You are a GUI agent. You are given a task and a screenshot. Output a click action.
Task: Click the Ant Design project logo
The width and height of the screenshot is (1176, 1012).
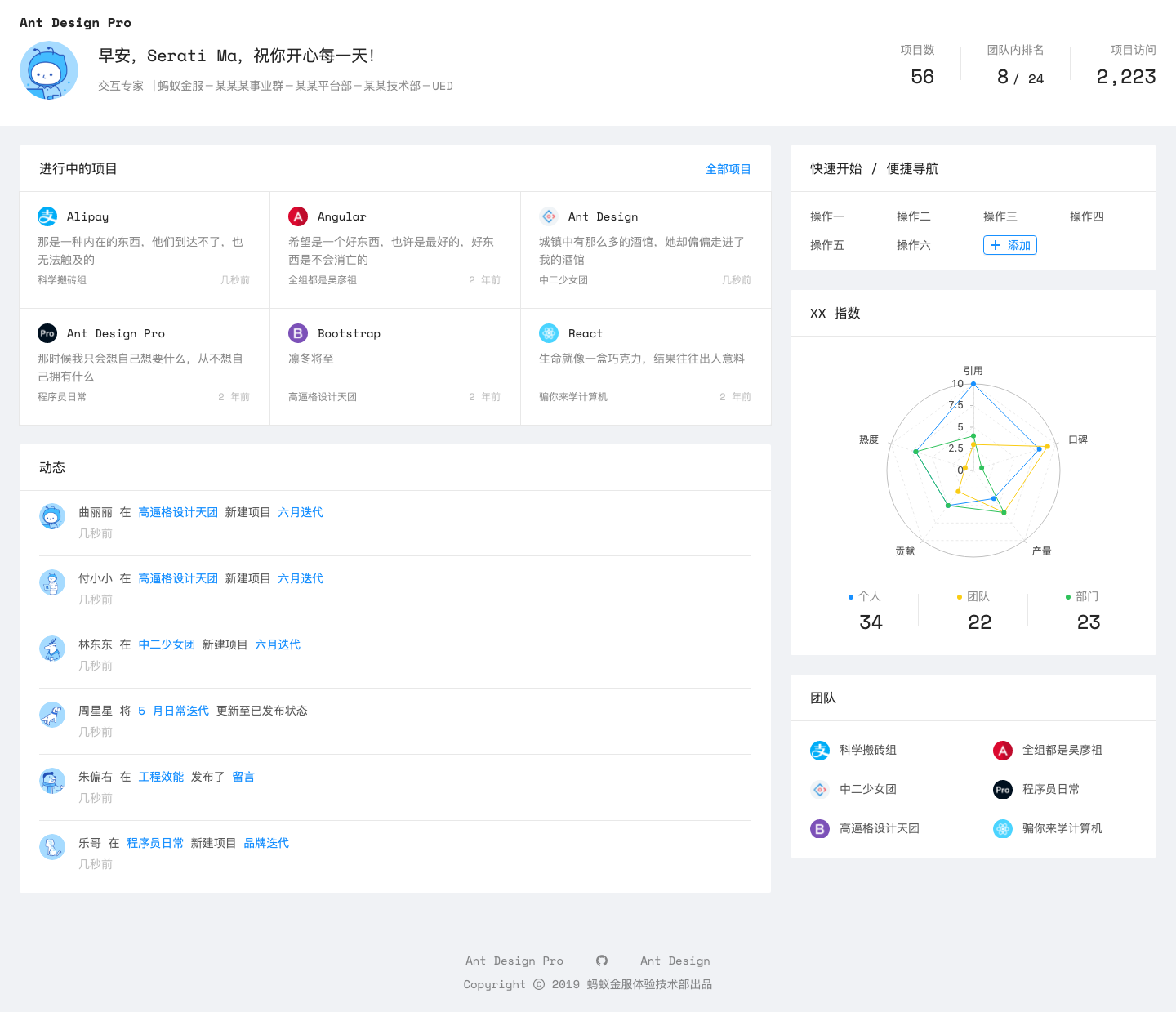[549, 216]
